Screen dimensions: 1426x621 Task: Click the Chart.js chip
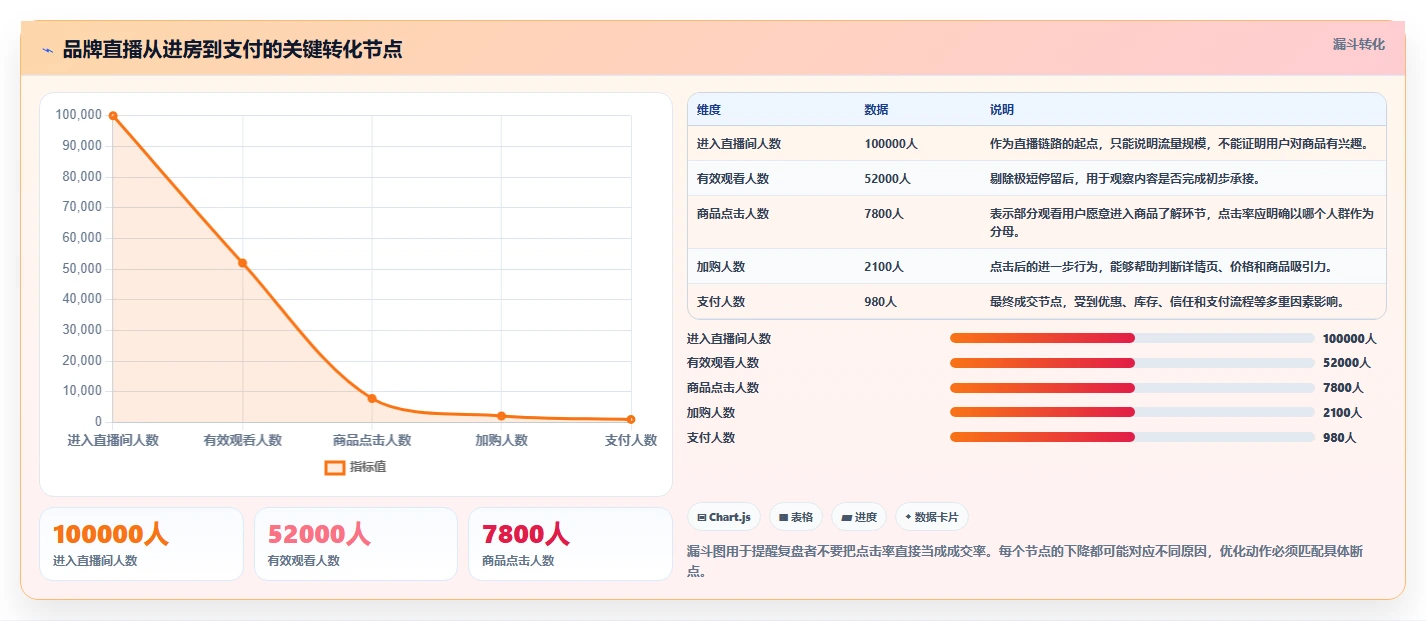click(724, 517)
